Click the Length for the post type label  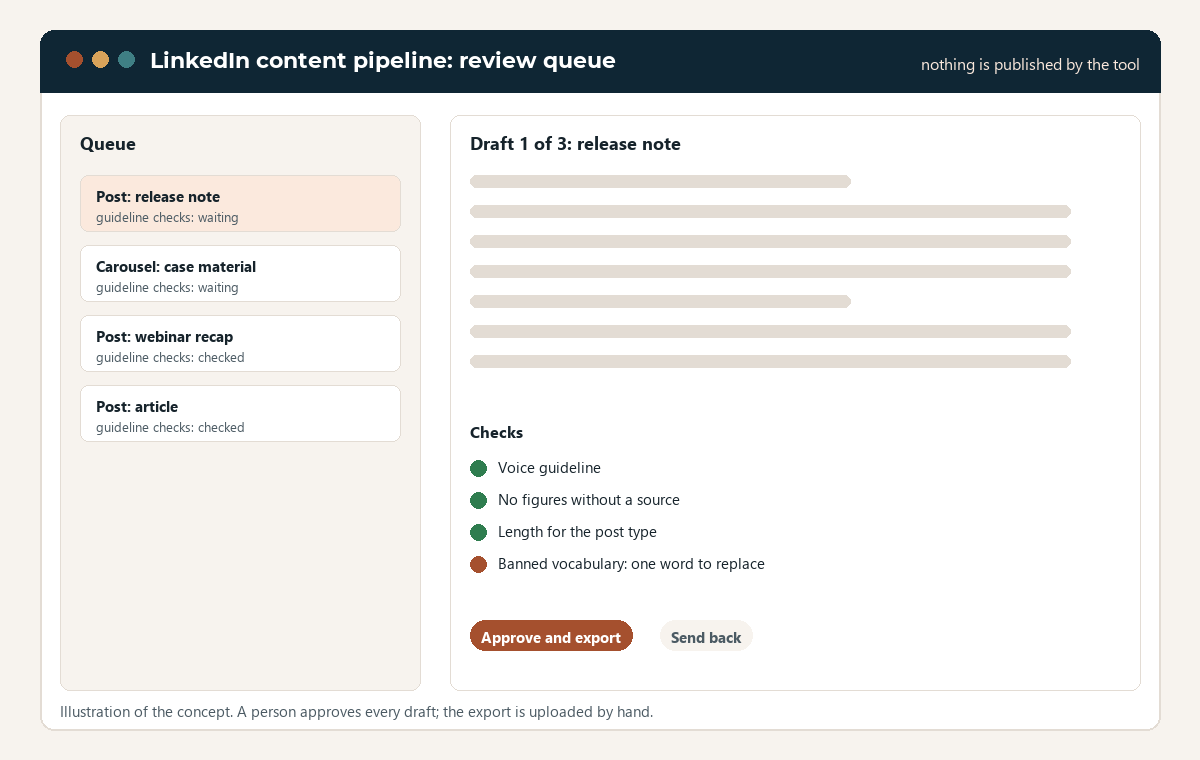tap(577, 532)
